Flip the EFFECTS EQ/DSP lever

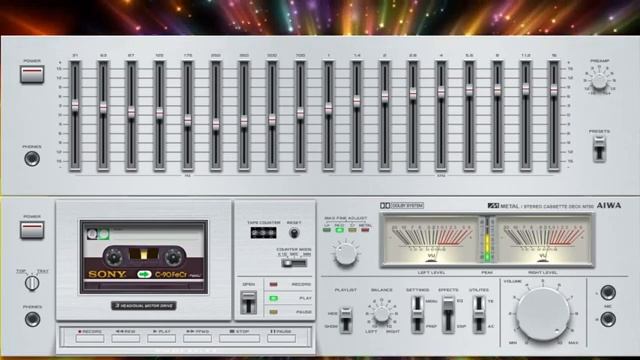point(448,314)
